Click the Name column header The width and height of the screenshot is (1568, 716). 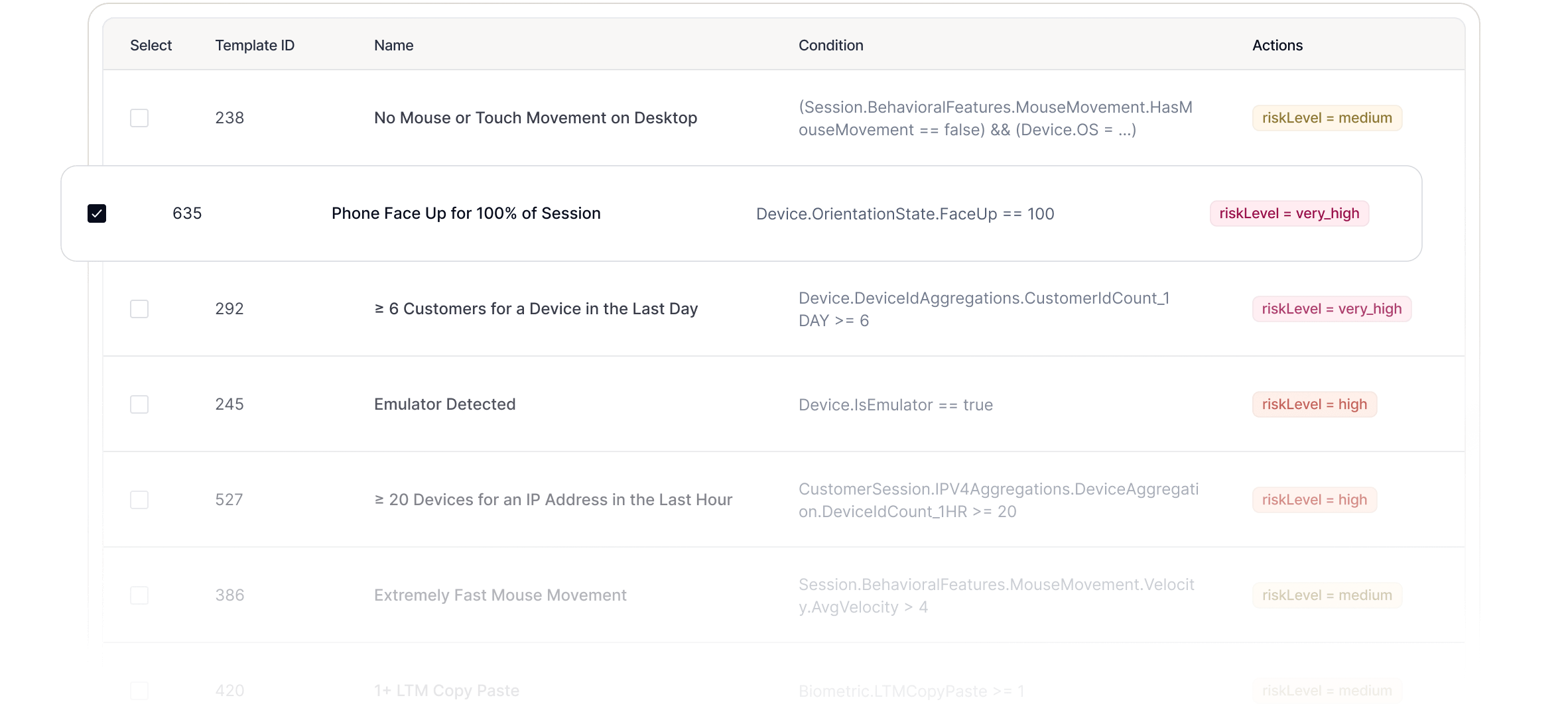pyautogui.click(x=393, y=45)
